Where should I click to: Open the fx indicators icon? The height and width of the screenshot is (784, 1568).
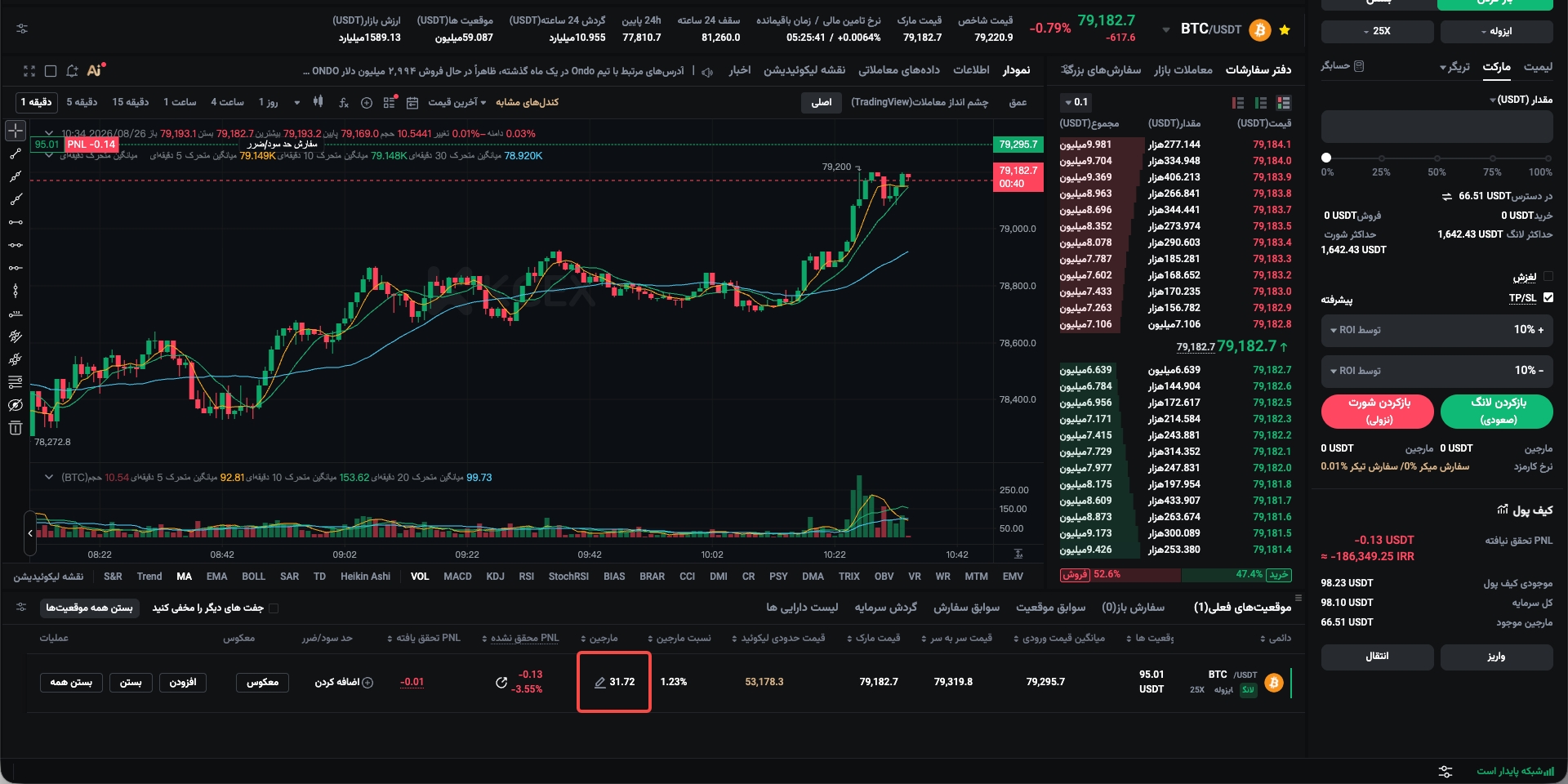pos(344,102)
